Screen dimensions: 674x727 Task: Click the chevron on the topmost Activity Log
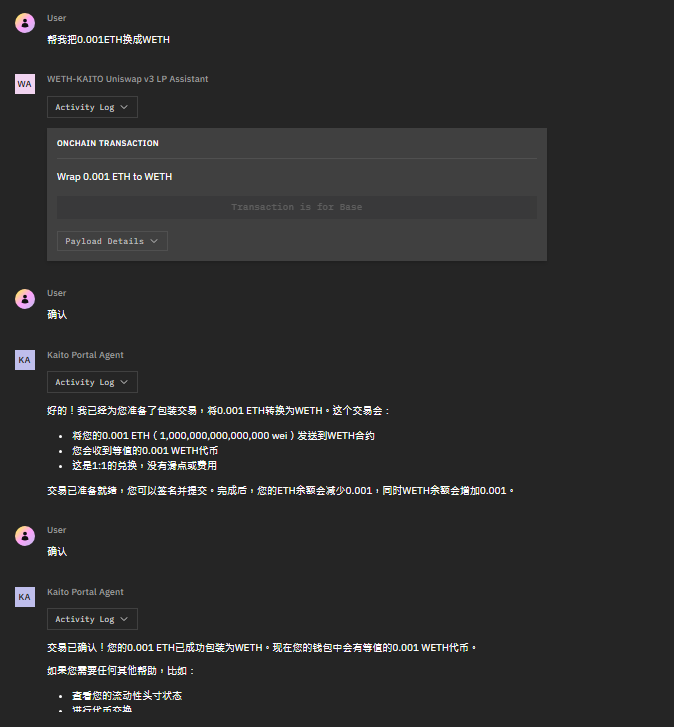click(x=124, y=107)
